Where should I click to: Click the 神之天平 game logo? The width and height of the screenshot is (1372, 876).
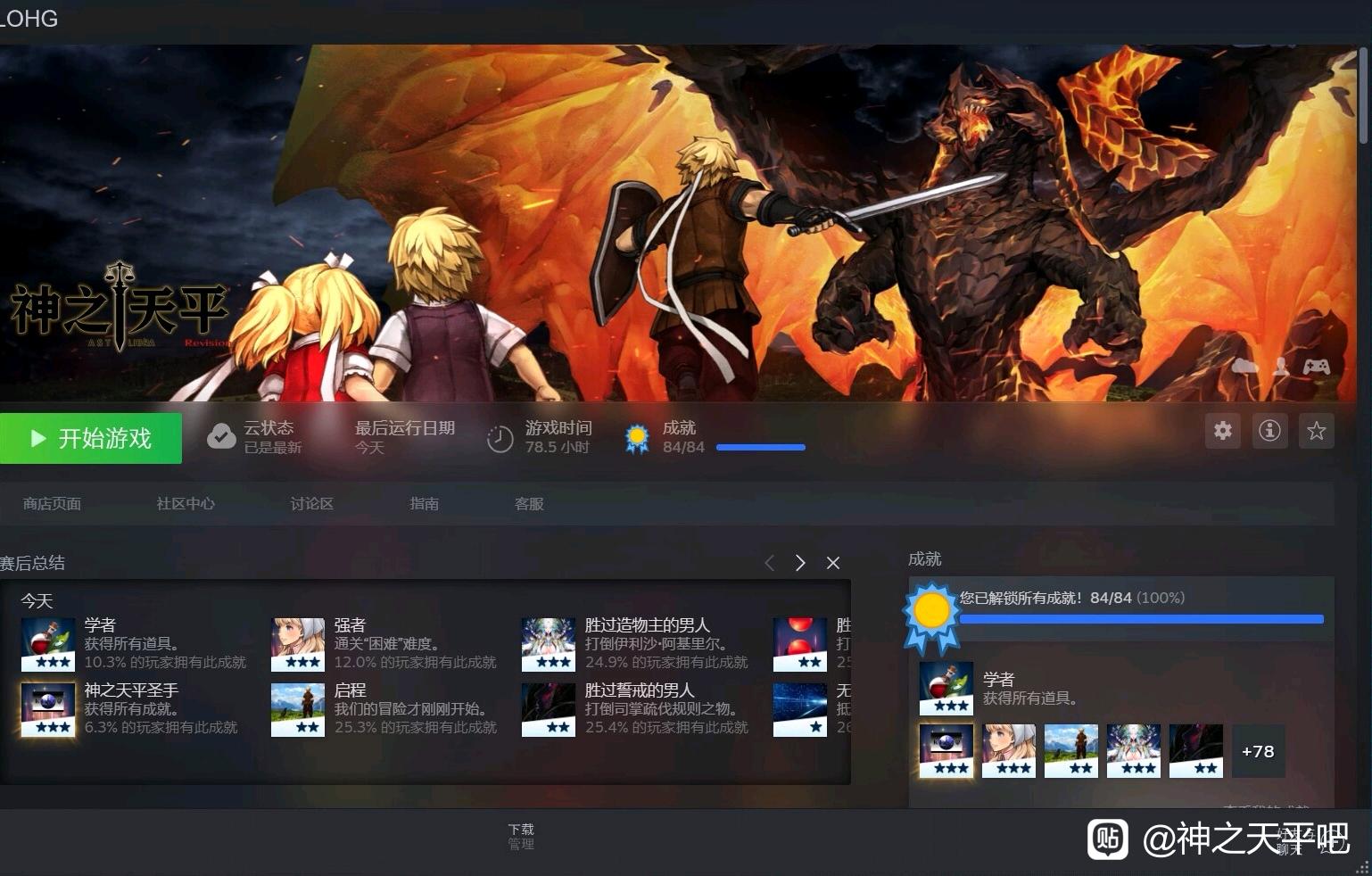120,306
